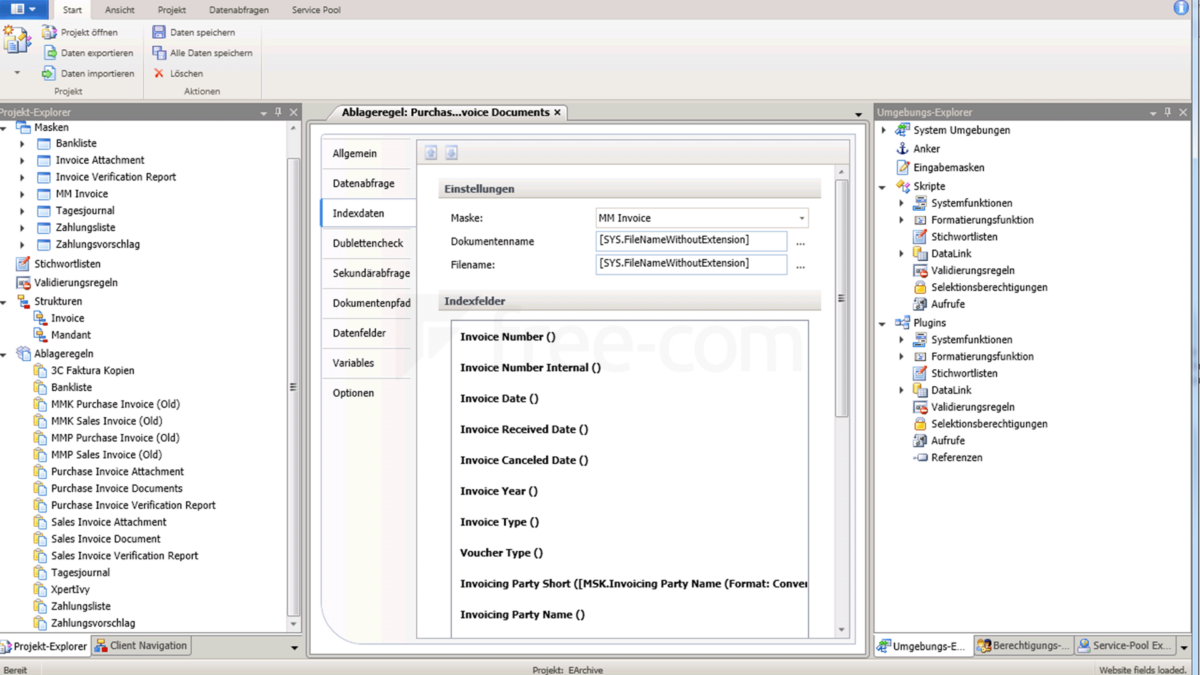This screenshot has width=1200, height=675.
Task: Click the Validierungsregeln icon in Projekt-Explorer
Action: [22, 282]
